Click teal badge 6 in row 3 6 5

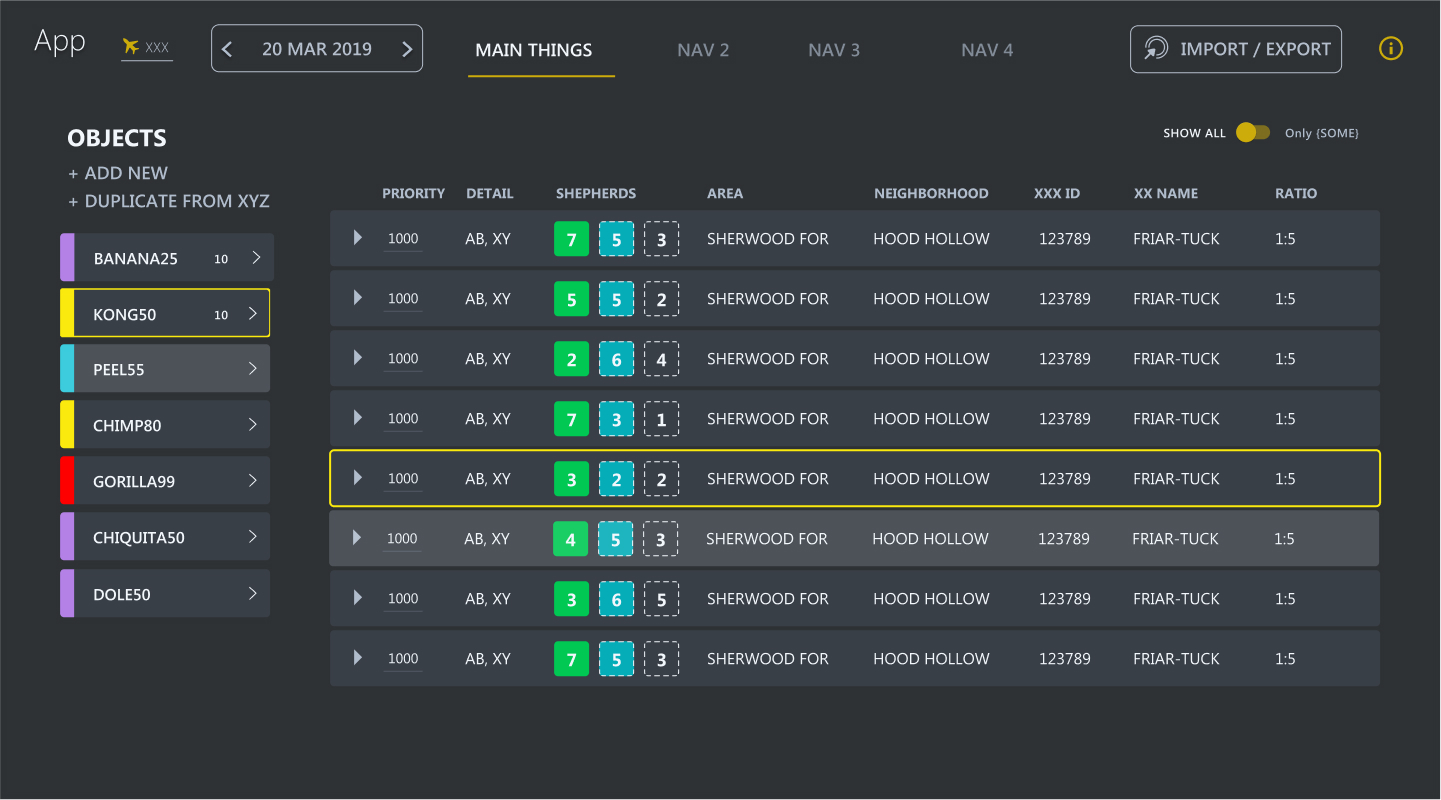tap(616, 599)
